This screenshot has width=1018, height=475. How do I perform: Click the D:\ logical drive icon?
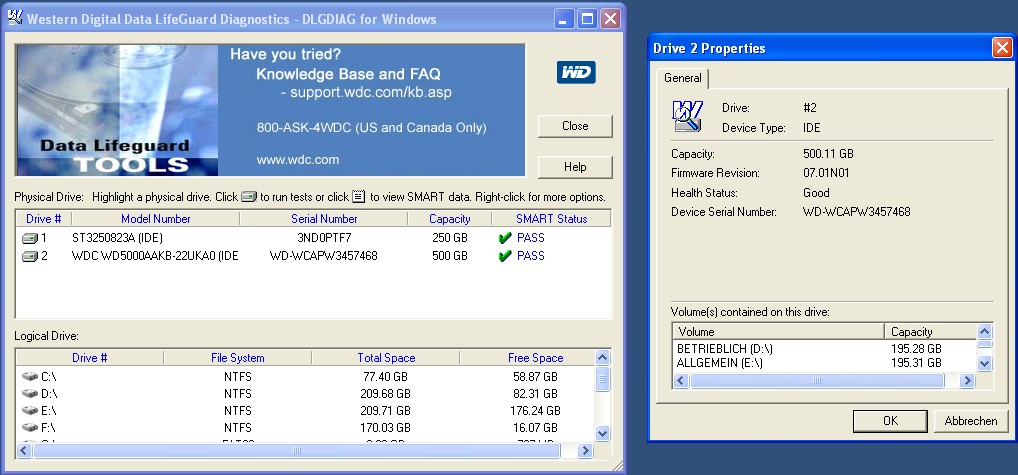(x=30, y=393)
